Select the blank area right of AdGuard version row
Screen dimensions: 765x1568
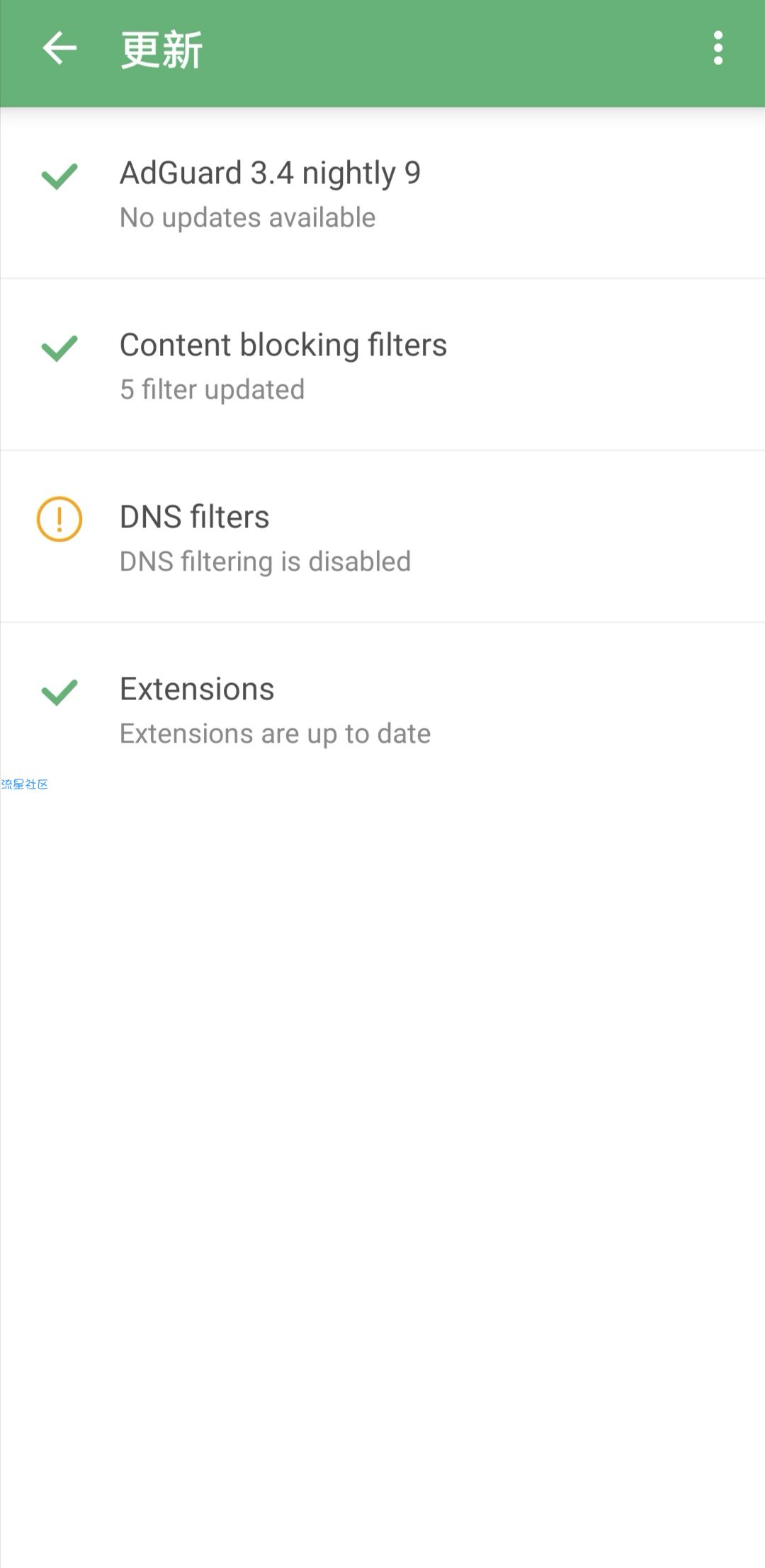pos(595,193)
